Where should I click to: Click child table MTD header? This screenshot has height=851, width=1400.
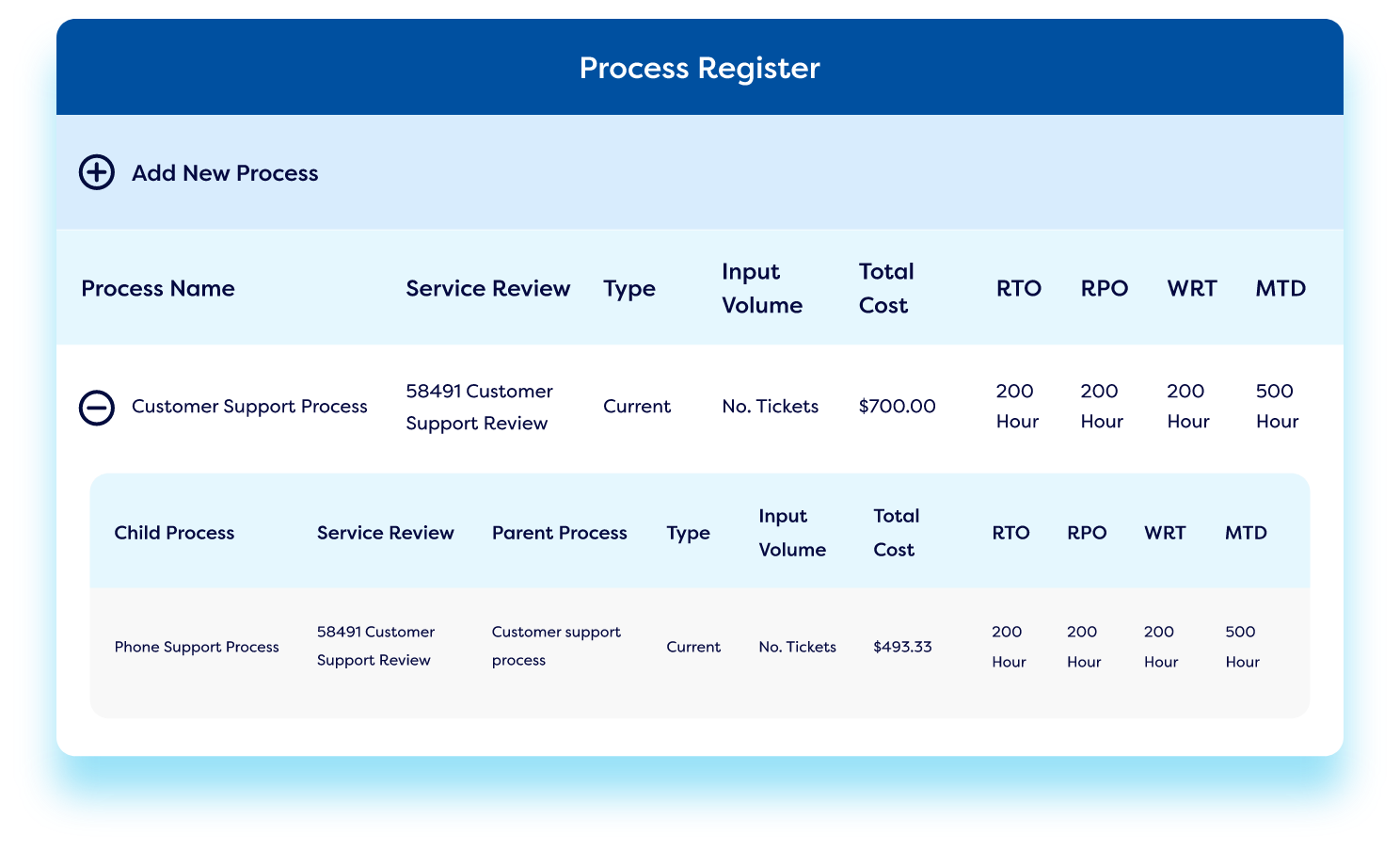click(x=1246, y=533)
